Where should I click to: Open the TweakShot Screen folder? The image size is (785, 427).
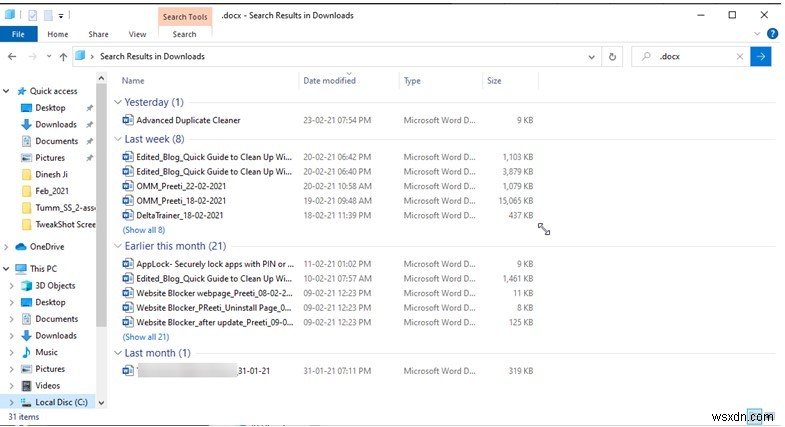point(59,224)
